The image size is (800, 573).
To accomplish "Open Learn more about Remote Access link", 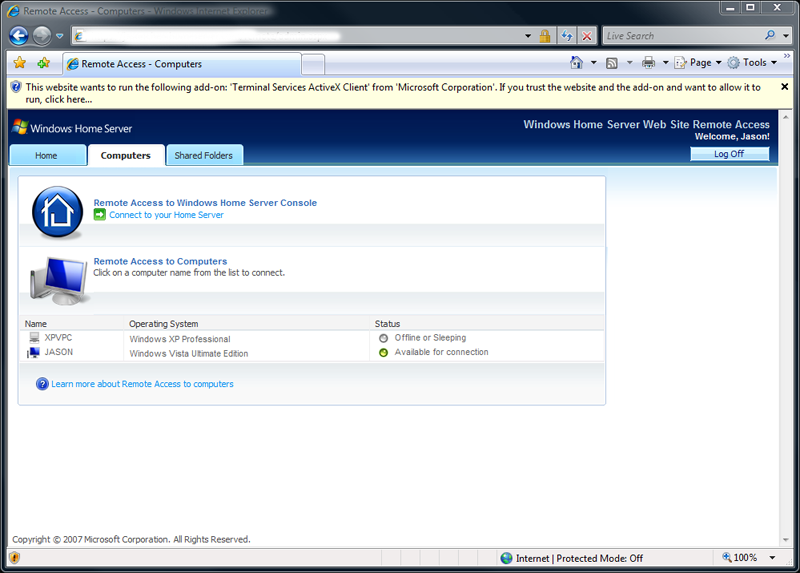I will (142, 384).
